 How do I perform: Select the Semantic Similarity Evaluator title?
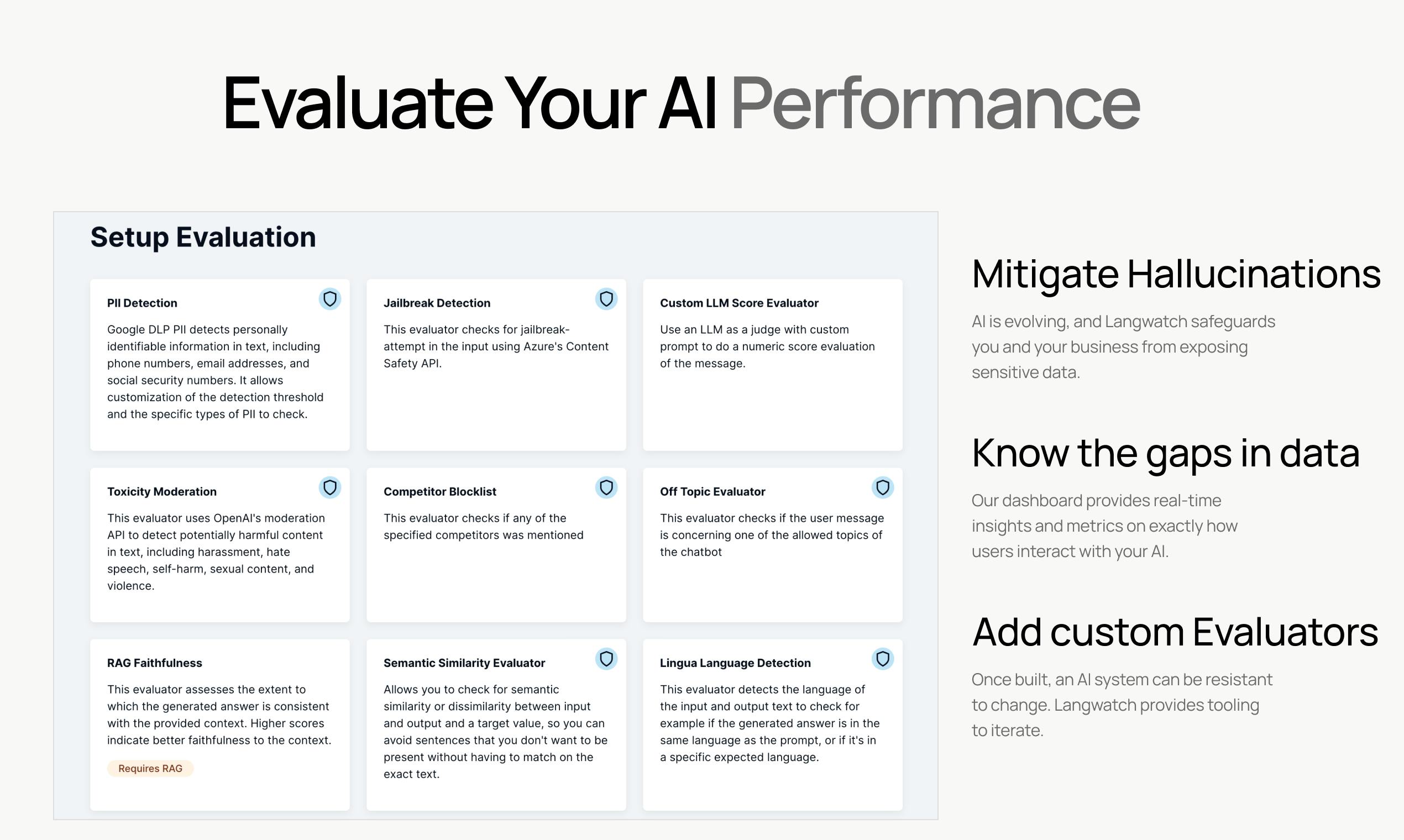[464, 663]
